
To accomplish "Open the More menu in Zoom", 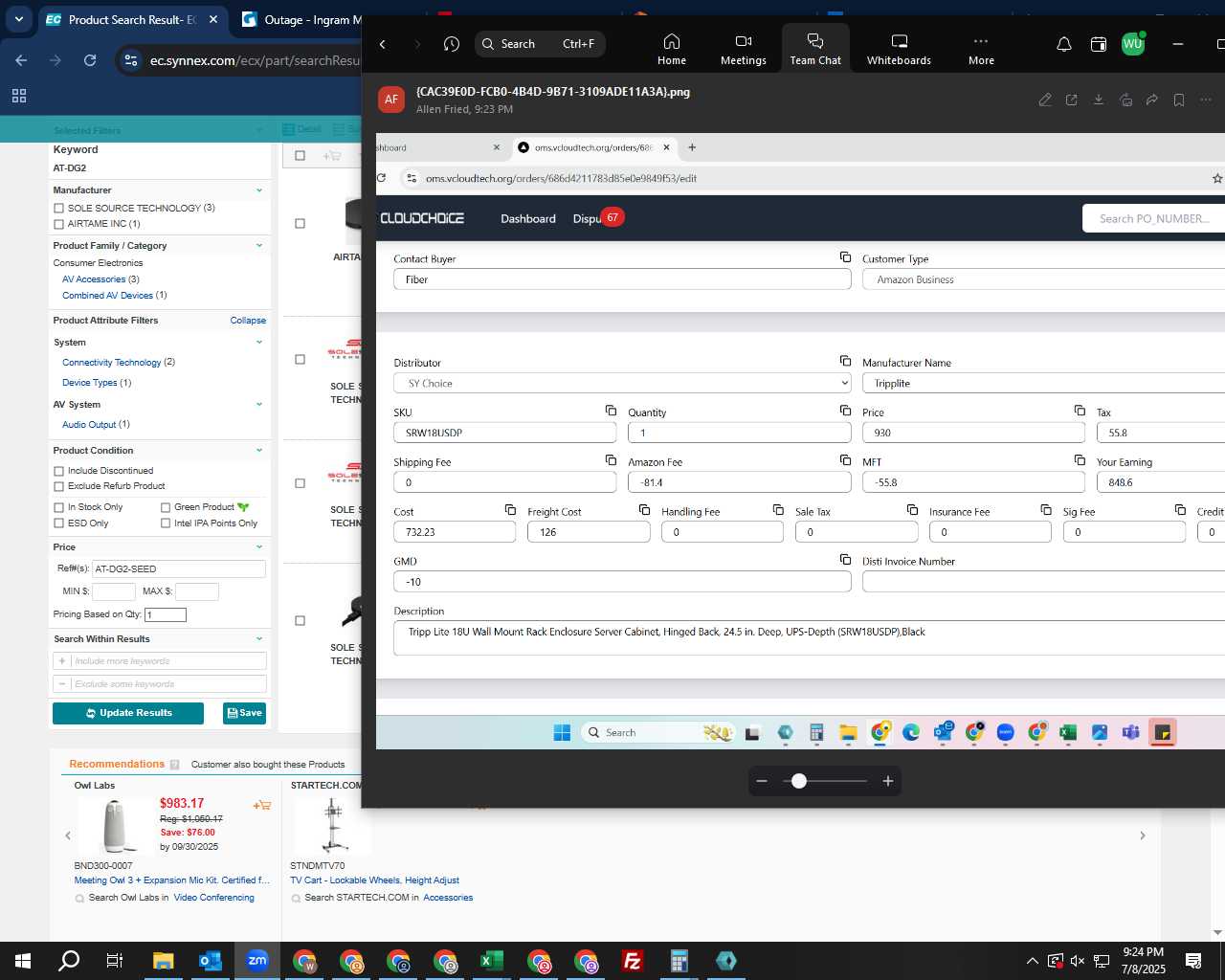I will (981, 49).
